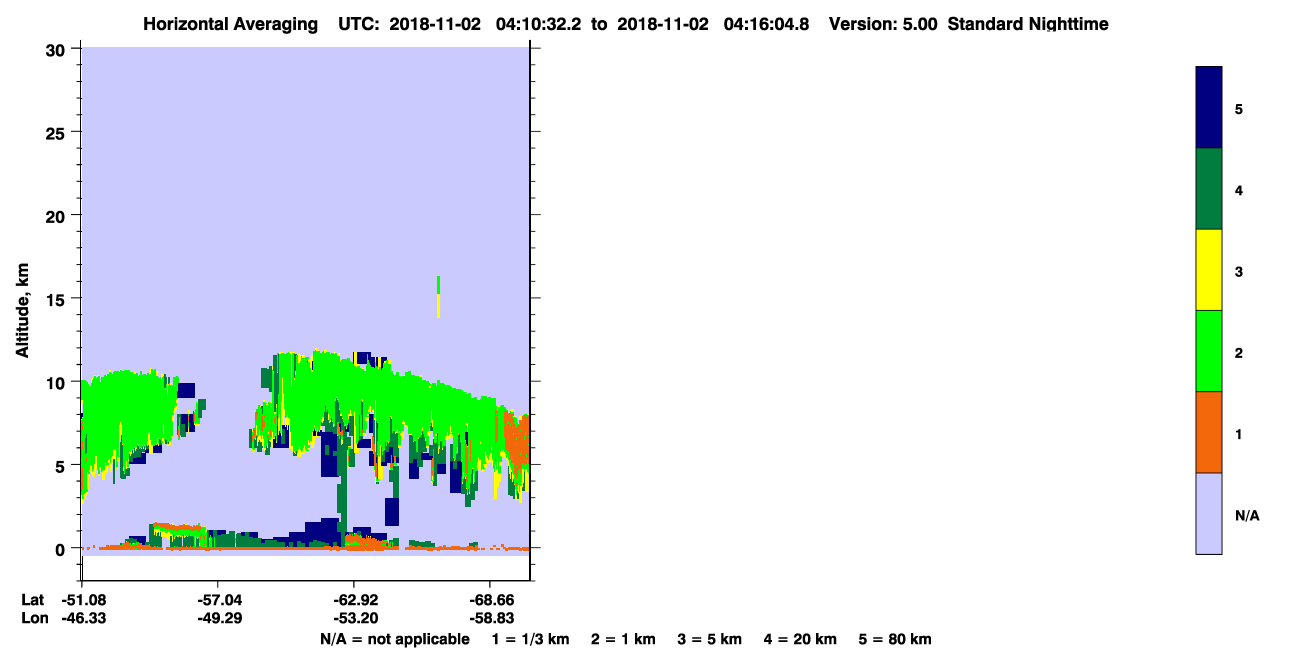Click the 'N/A = not applicable' footnote
The height and width of the screenshot is (667, 1300).
click(x=394, y=639)
